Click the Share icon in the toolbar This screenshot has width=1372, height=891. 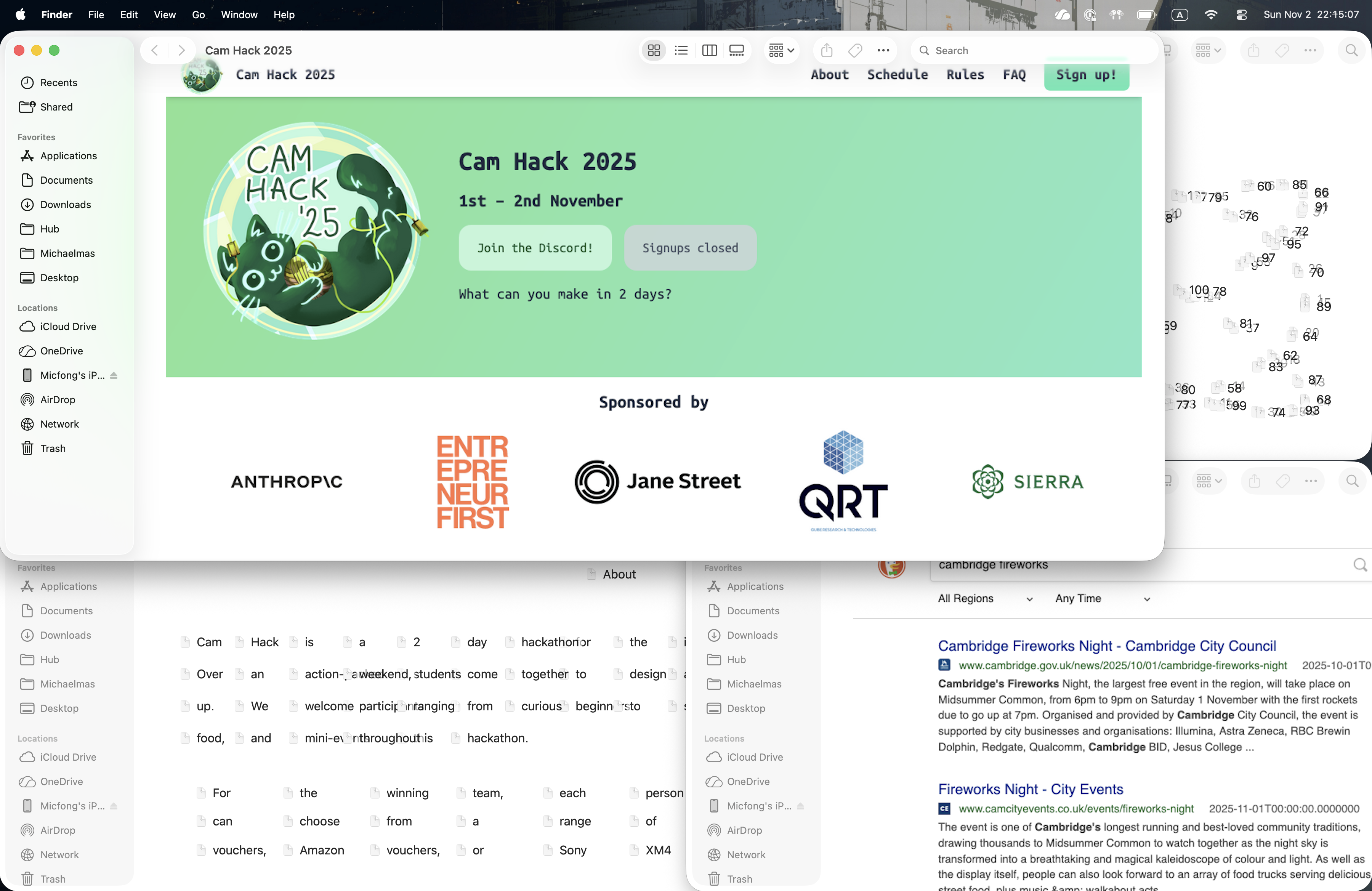(827, 51)
